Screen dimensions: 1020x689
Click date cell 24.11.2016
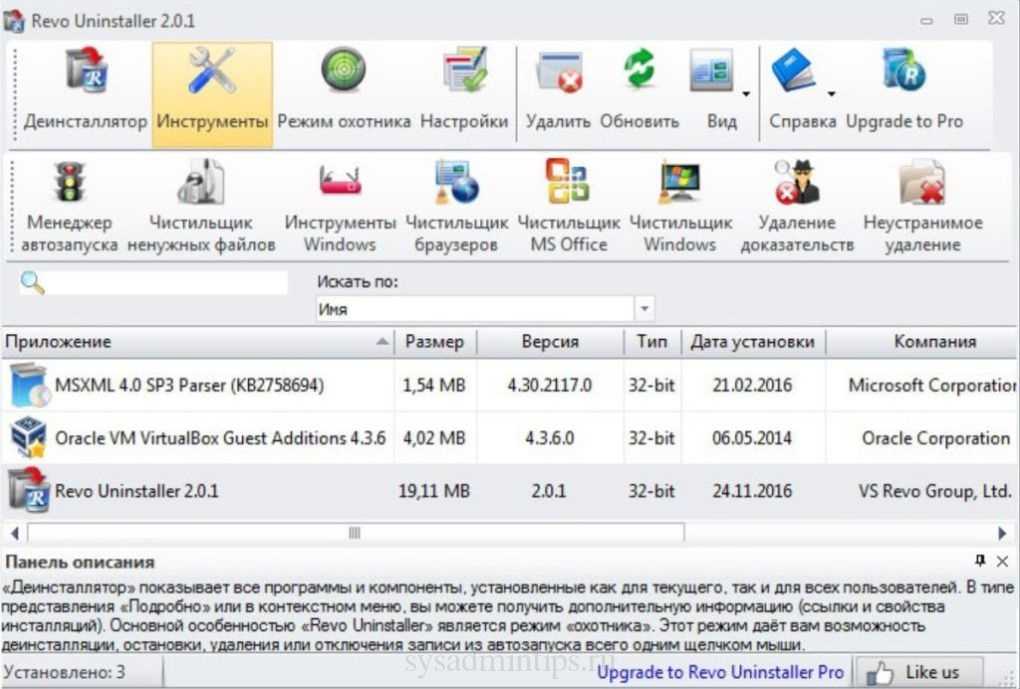coord(752,491)
